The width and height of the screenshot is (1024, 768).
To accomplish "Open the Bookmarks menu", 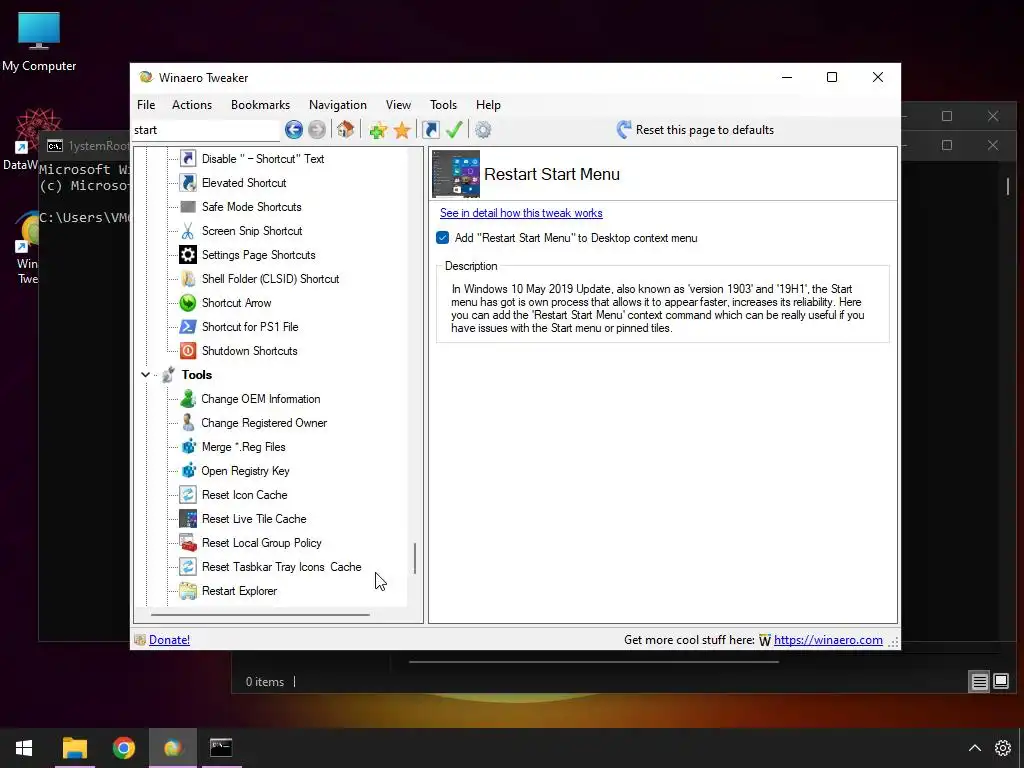I will click(261, 104).
